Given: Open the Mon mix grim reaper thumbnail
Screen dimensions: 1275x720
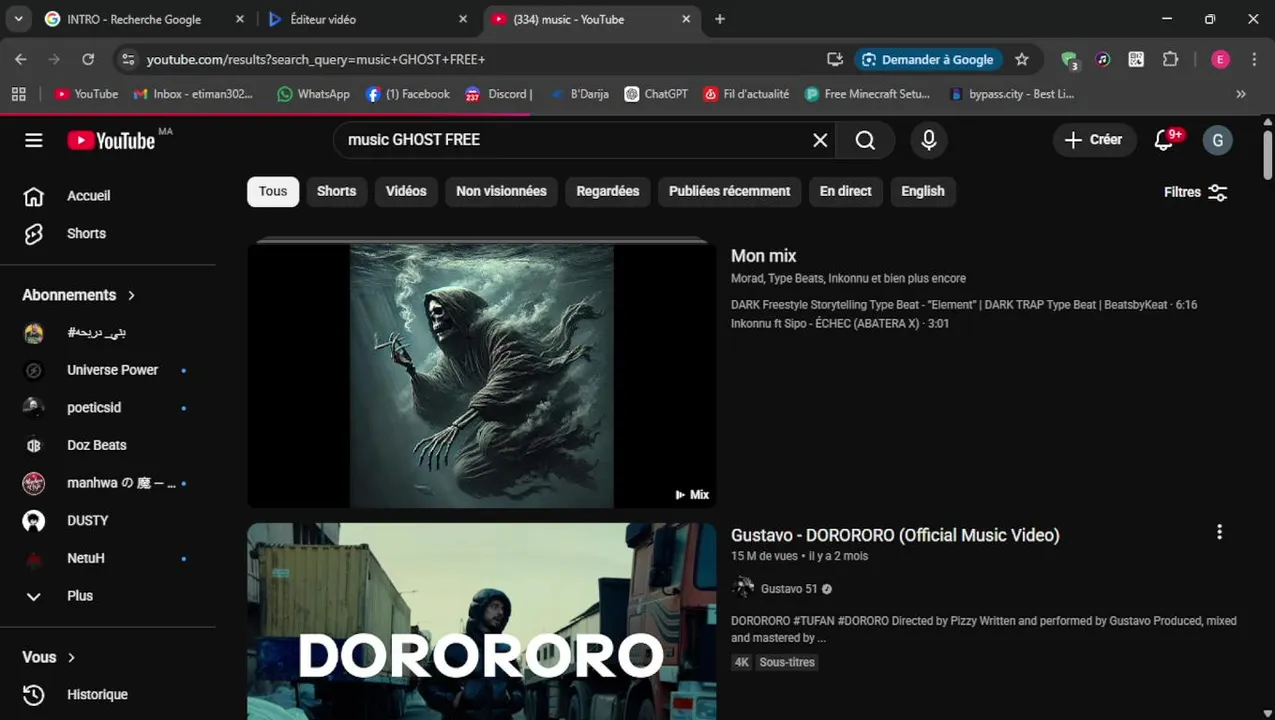Looking at the screenshot, I should (x=482, y=376).
